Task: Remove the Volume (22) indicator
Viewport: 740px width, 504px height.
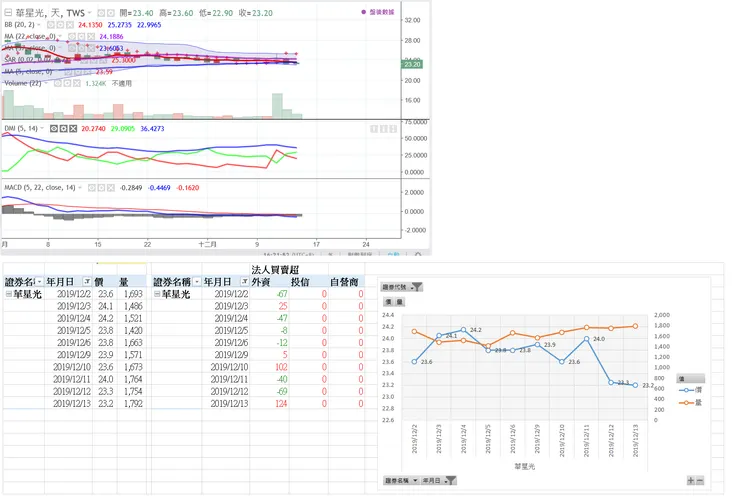Action: click(76, 83)
